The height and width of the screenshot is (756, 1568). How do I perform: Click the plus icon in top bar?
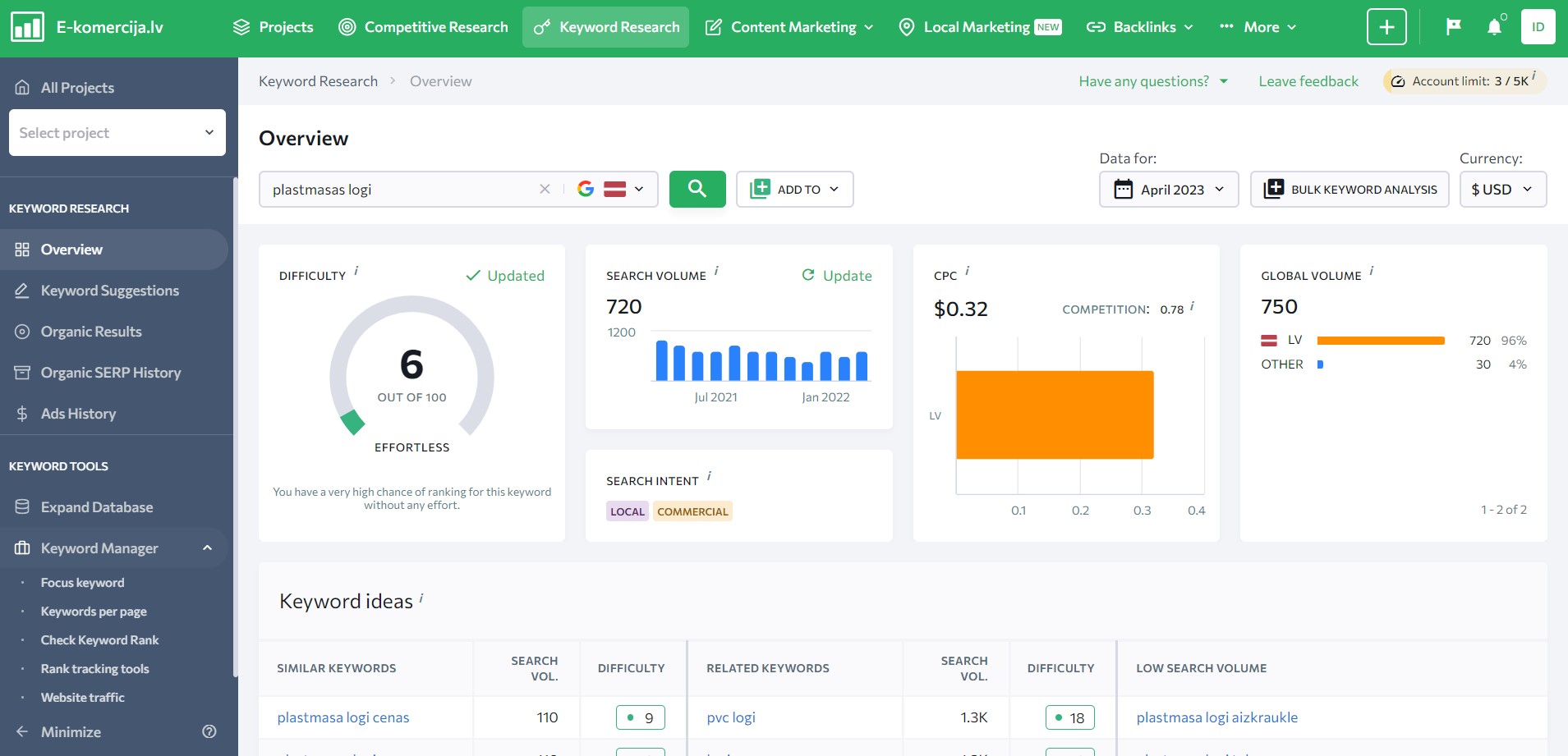[x=1386, y=27]
